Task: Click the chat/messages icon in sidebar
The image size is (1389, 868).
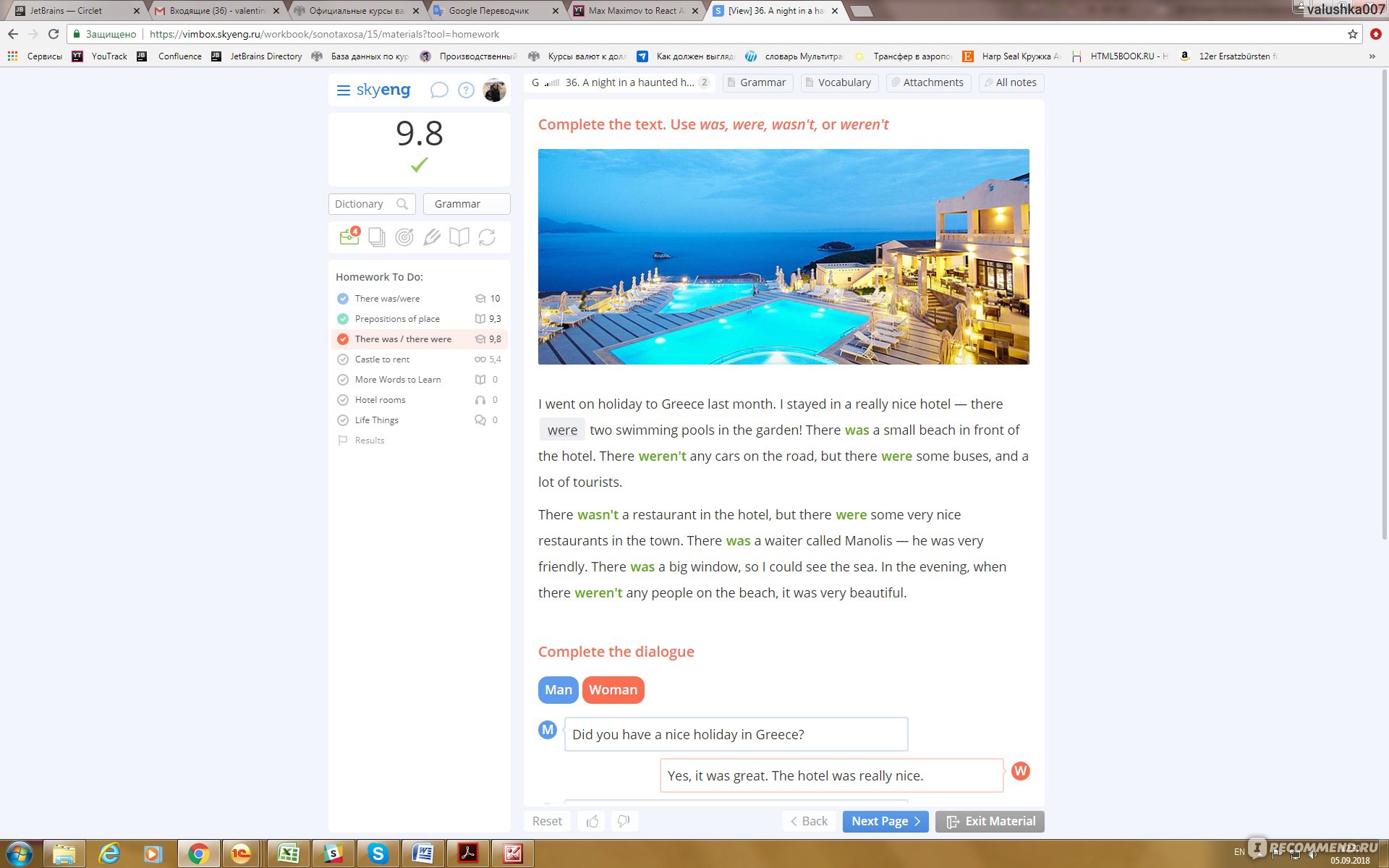Action: point(437,90)
